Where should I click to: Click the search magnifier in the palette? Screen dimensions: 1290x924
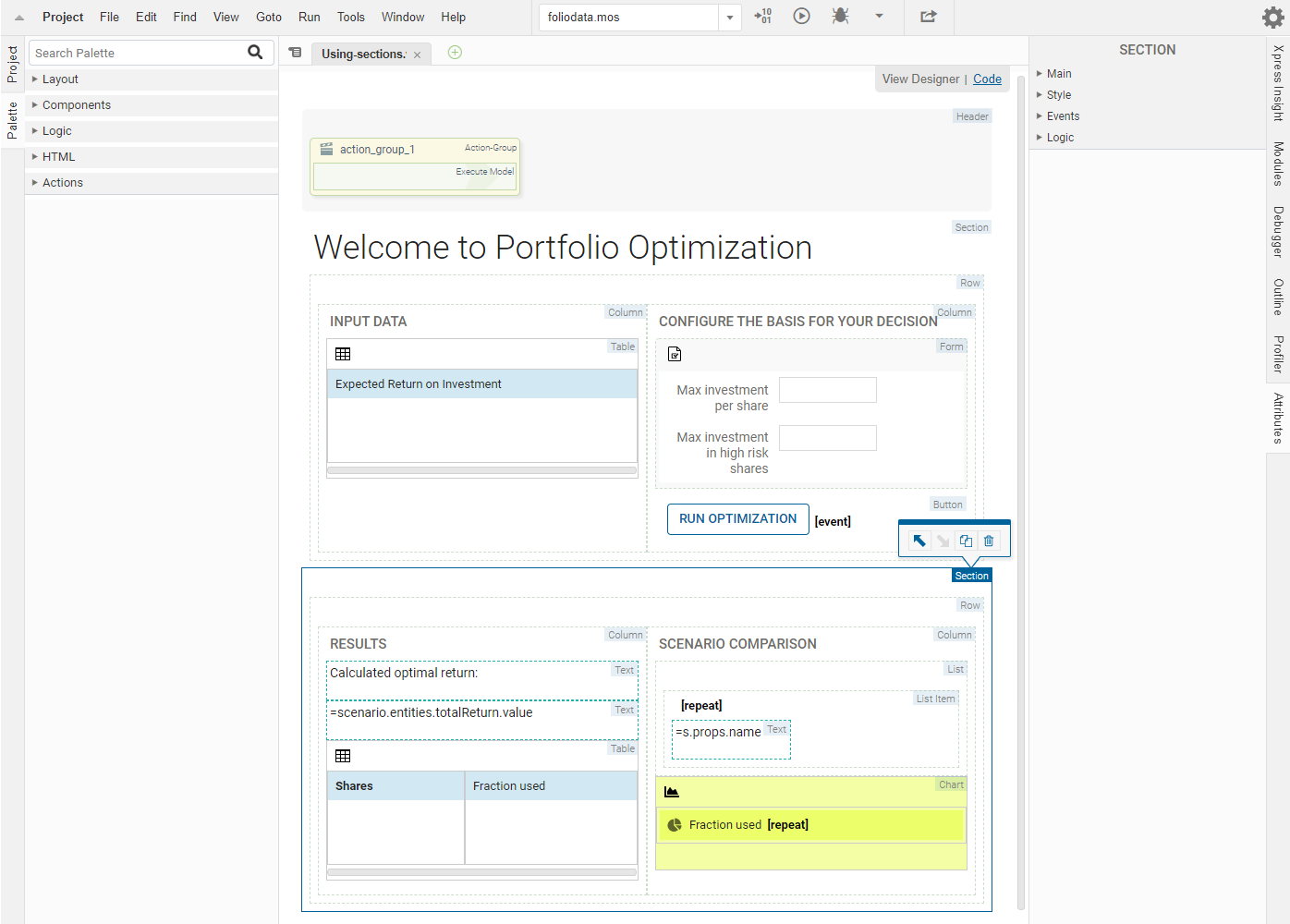point(255,53)
